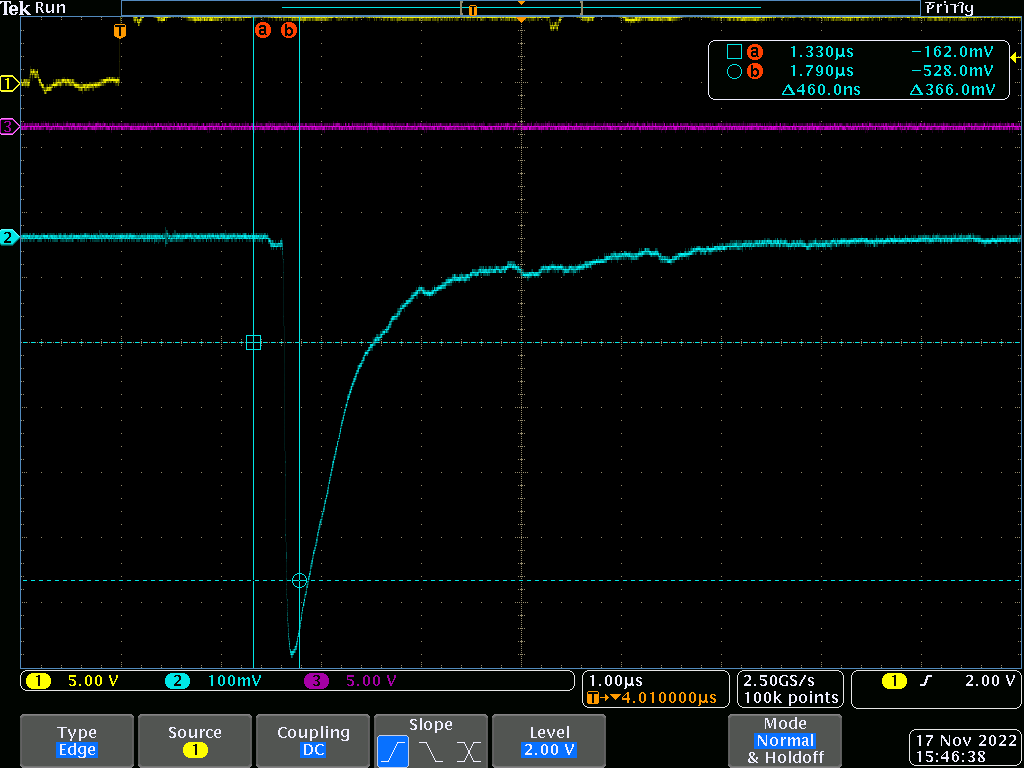
Task: Click the channel 1 yellow ground marker
Action: (9, 84)
